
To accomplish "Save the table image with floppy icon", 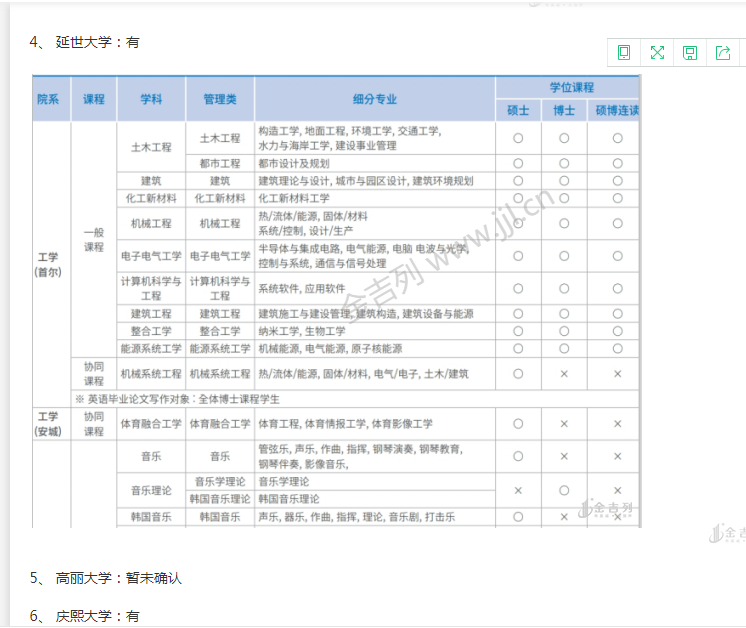I will pos(690,53).
